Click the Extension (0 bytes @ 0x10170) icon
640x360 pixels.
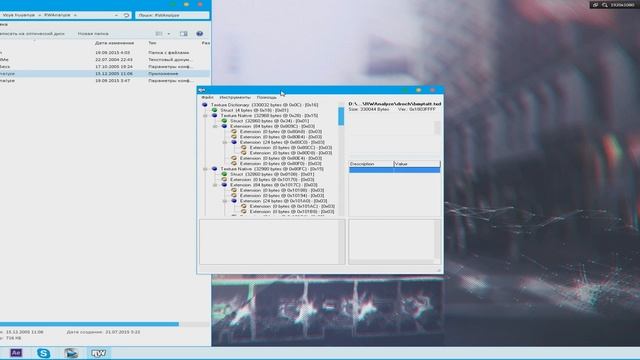click(x=224, y=179)
